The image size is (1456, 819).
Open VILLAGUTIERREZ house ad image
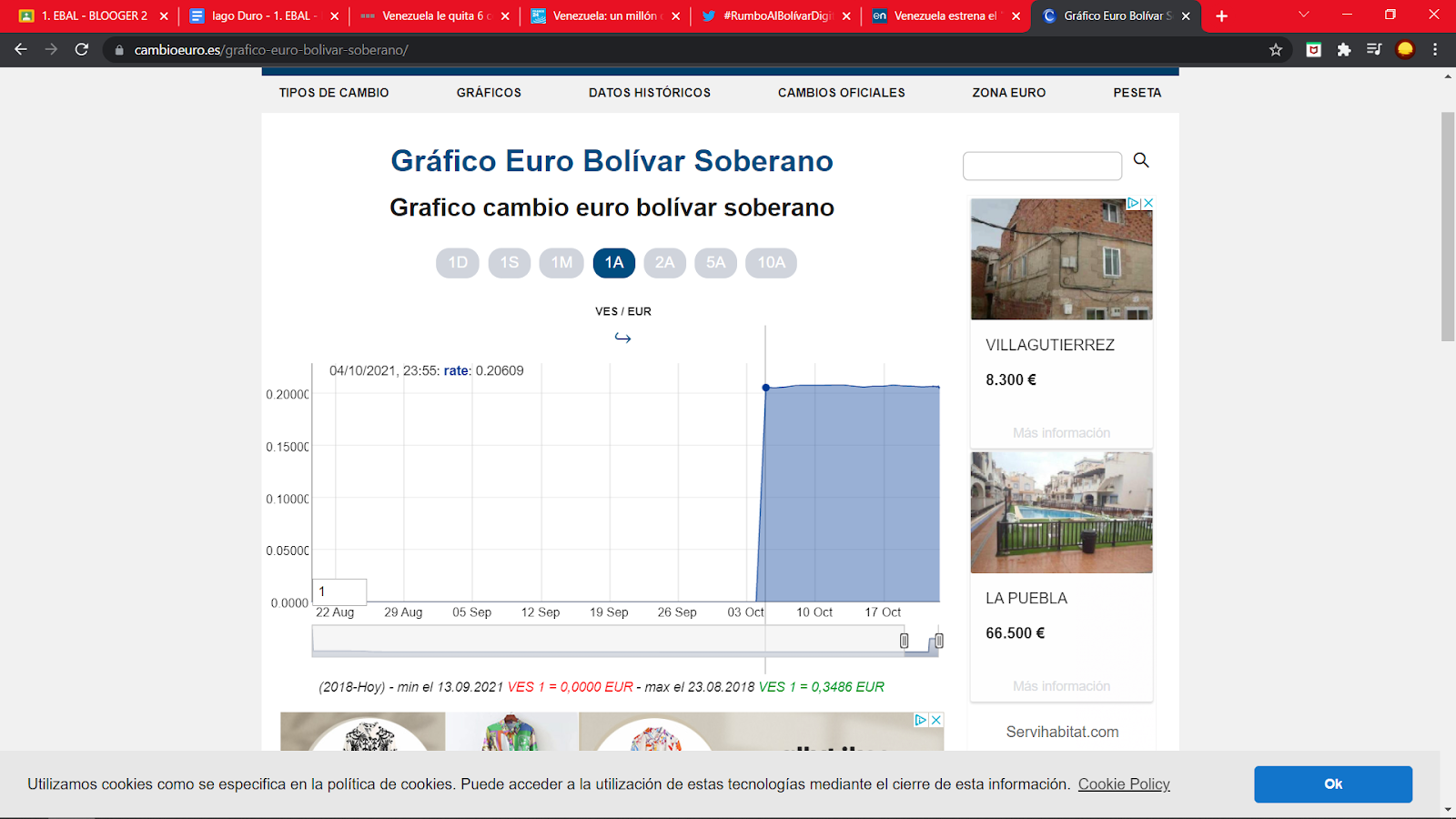1062,259
